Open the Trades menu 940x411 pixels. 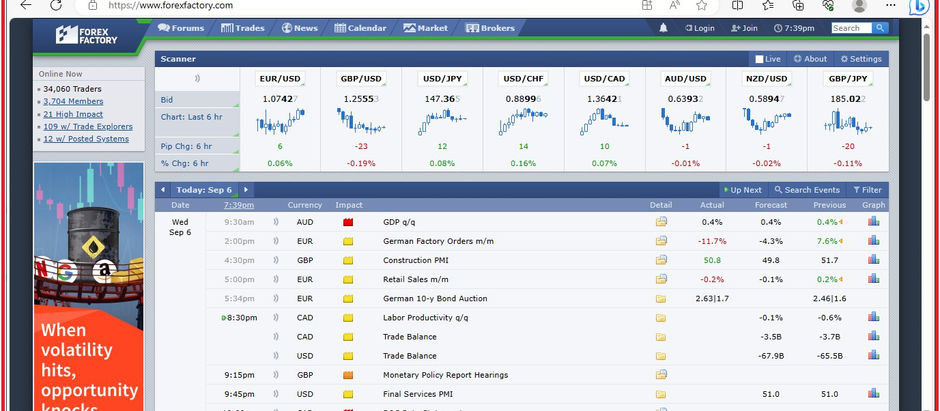pyautogui.click(x=243, y=28)
